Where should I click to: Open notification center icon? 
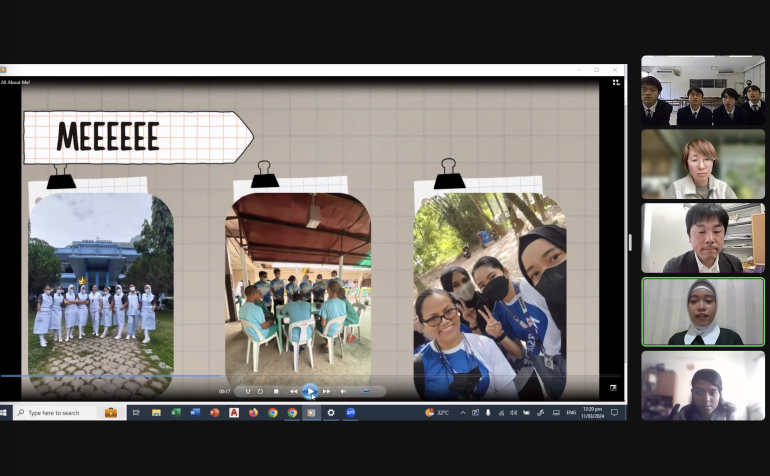click(x=614, y=413)
